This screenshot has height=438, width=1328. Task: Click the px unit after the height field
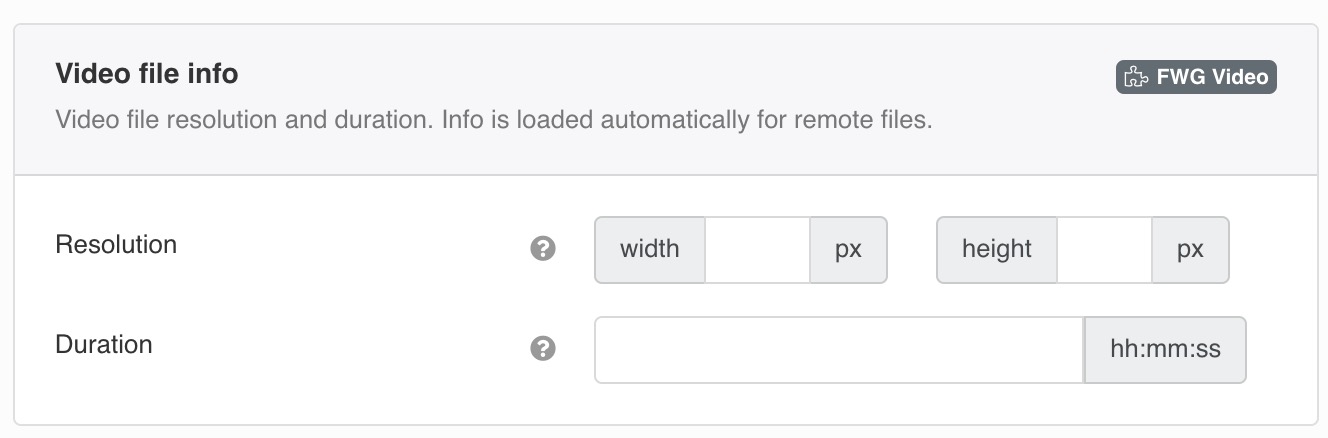tap(1190, 250)
